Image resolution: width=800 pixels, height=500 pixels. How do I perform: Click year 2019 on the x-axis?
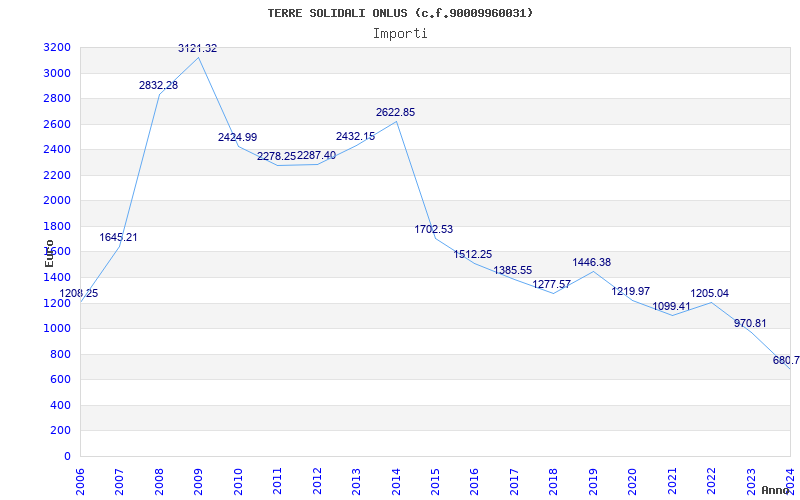click(593, 479)
